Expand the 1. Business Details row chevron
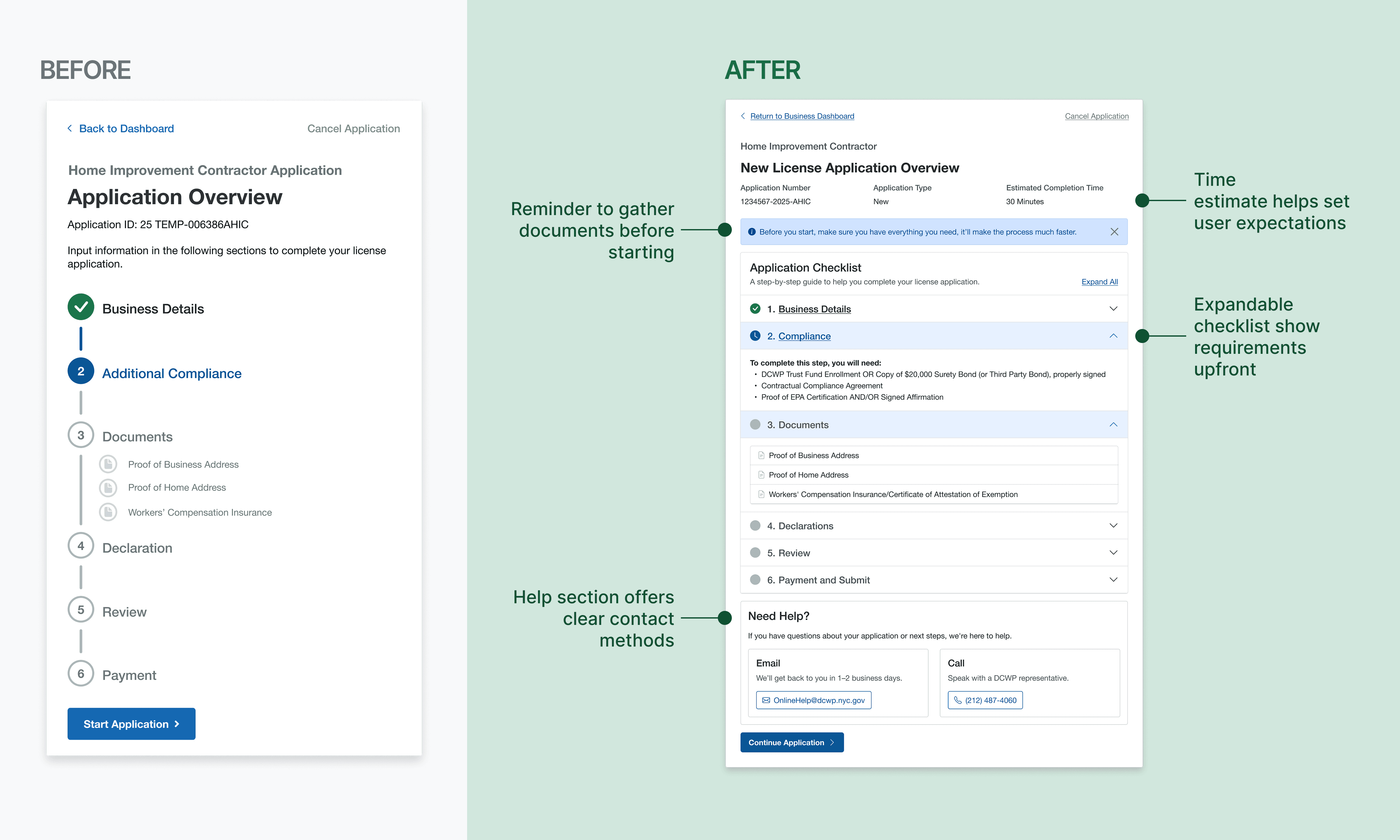The width and height of the screenshot is (1400, 840). point(1113,309)
